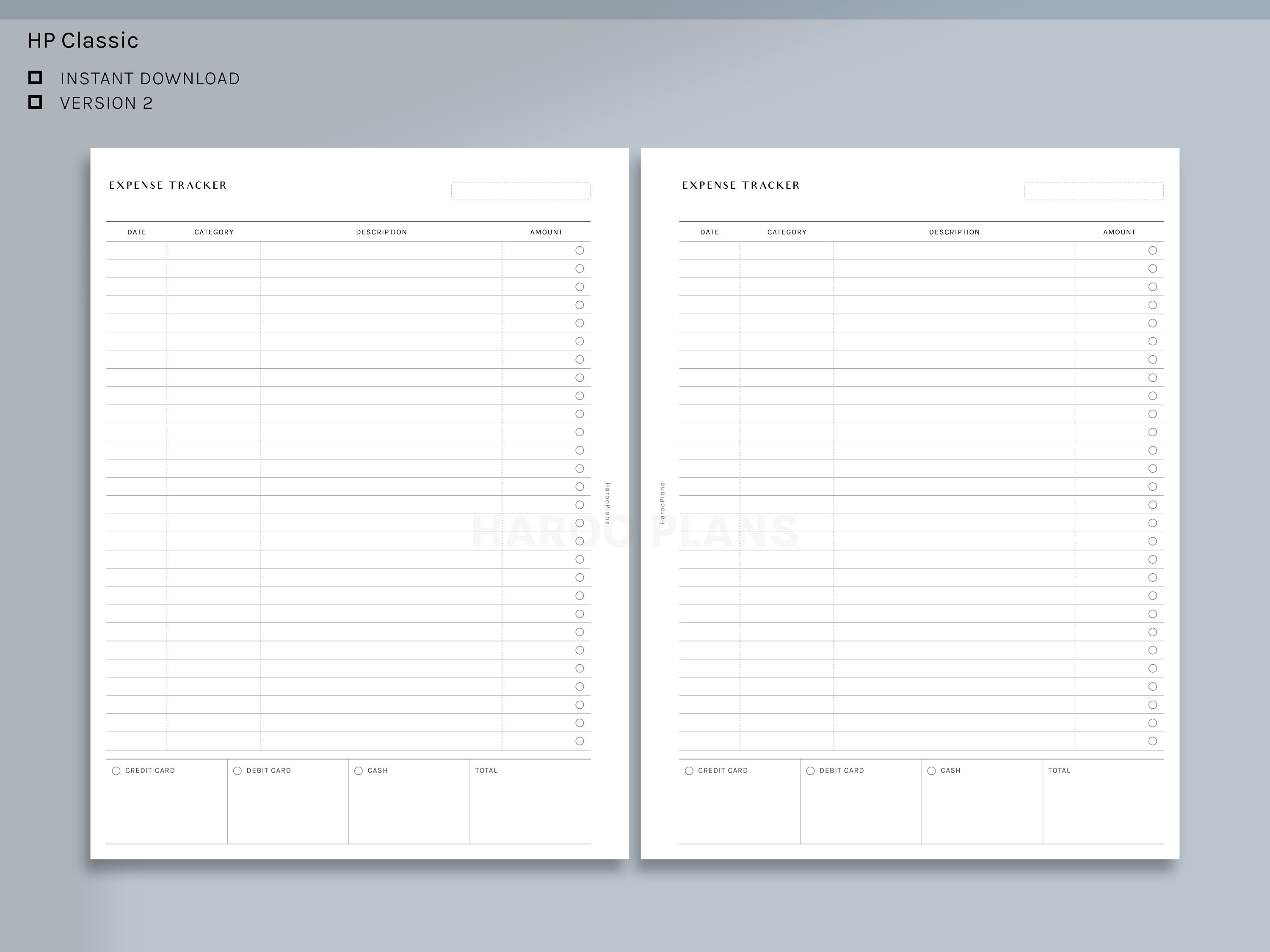Image resolution: width=1270 pixels, height=952 pixels.
Task: Click EXPENSE TRACKER title on right page
Action: coord(741,185)
